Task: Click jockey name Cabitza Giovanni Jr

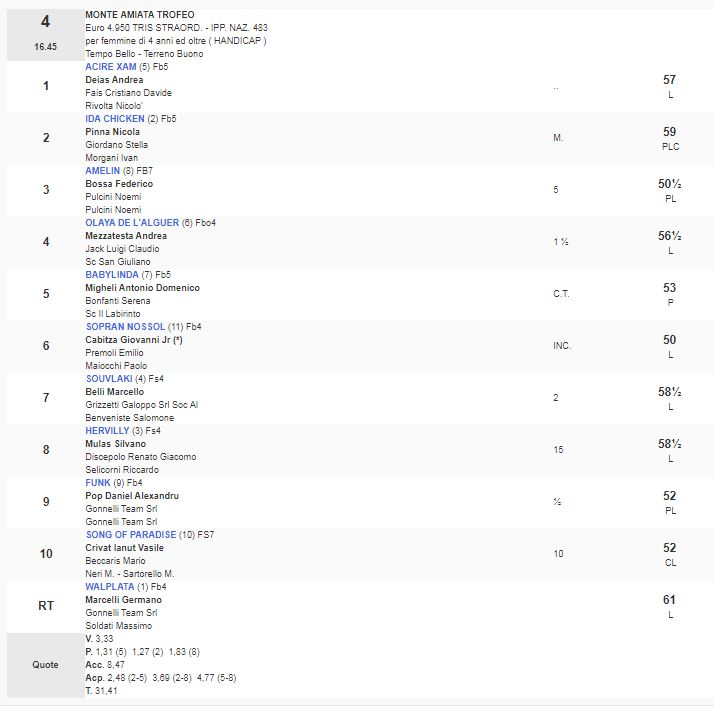Action: click(x=133, y=340)
